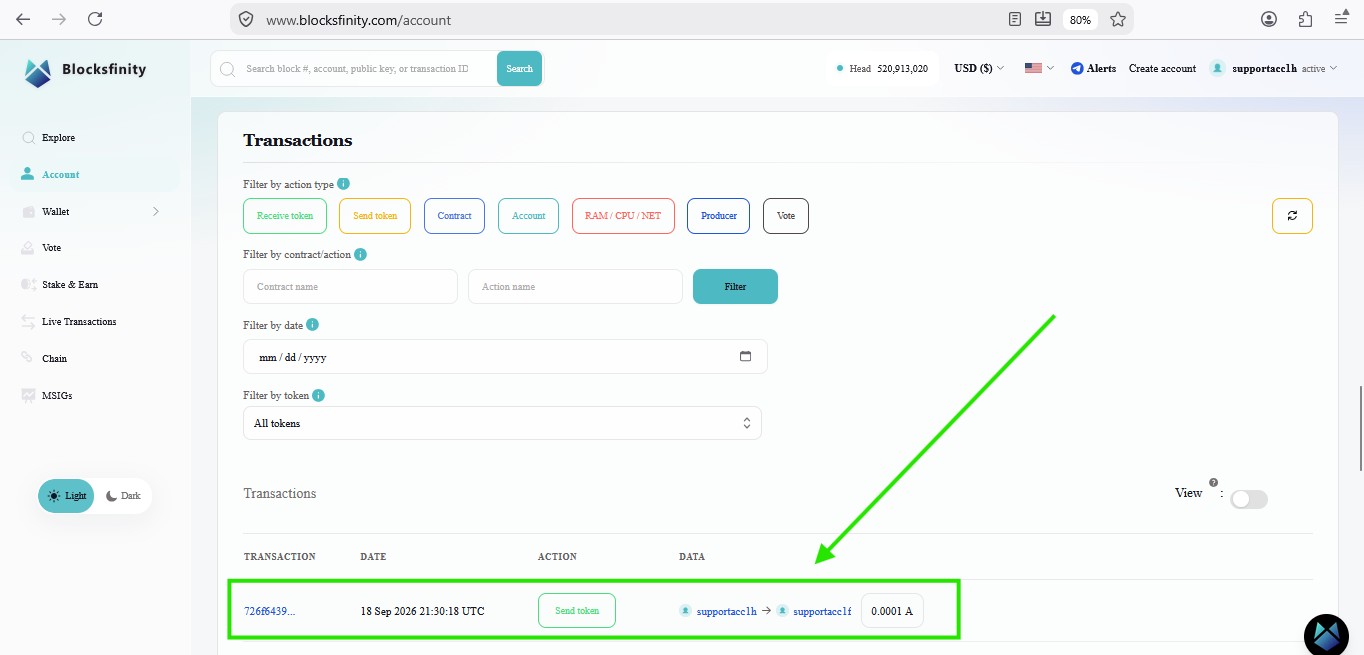Image resolution: width=1364 pixels, height=655 pixels.
Task: Bookmark this page with the star icon
Action: point(1118,19)
